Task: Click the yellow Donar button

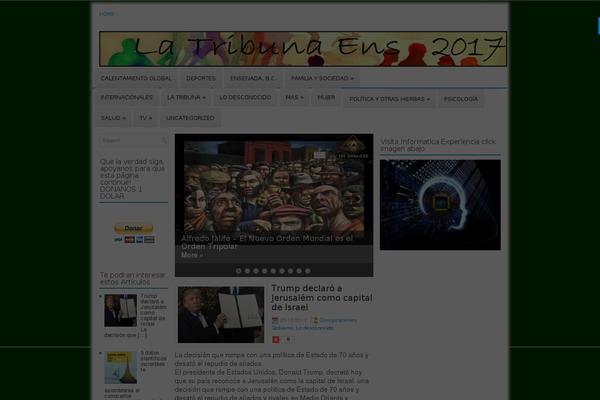Action: point(134,228)
